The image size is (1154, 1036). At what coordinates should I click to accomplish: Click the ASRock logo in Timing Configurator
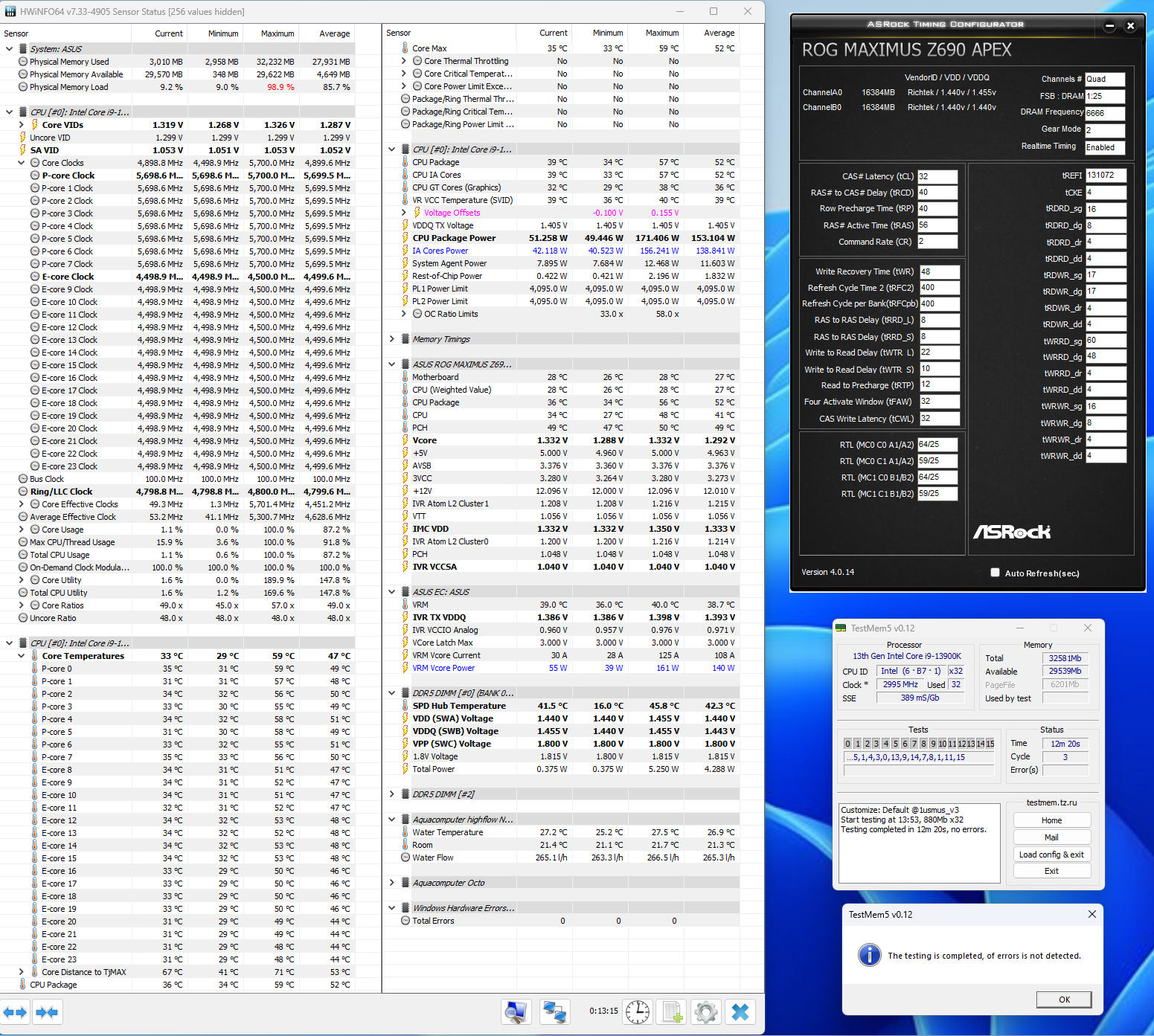click(1012, 532)
